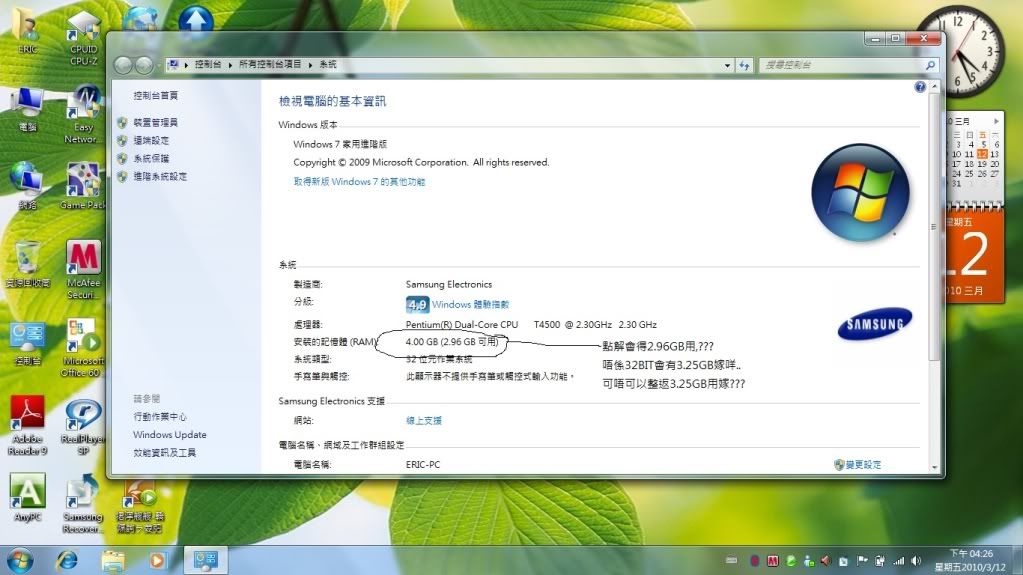1023x575 pixels.
Task: Open 系統保護 (System protection) link
Action: point(151,159)
